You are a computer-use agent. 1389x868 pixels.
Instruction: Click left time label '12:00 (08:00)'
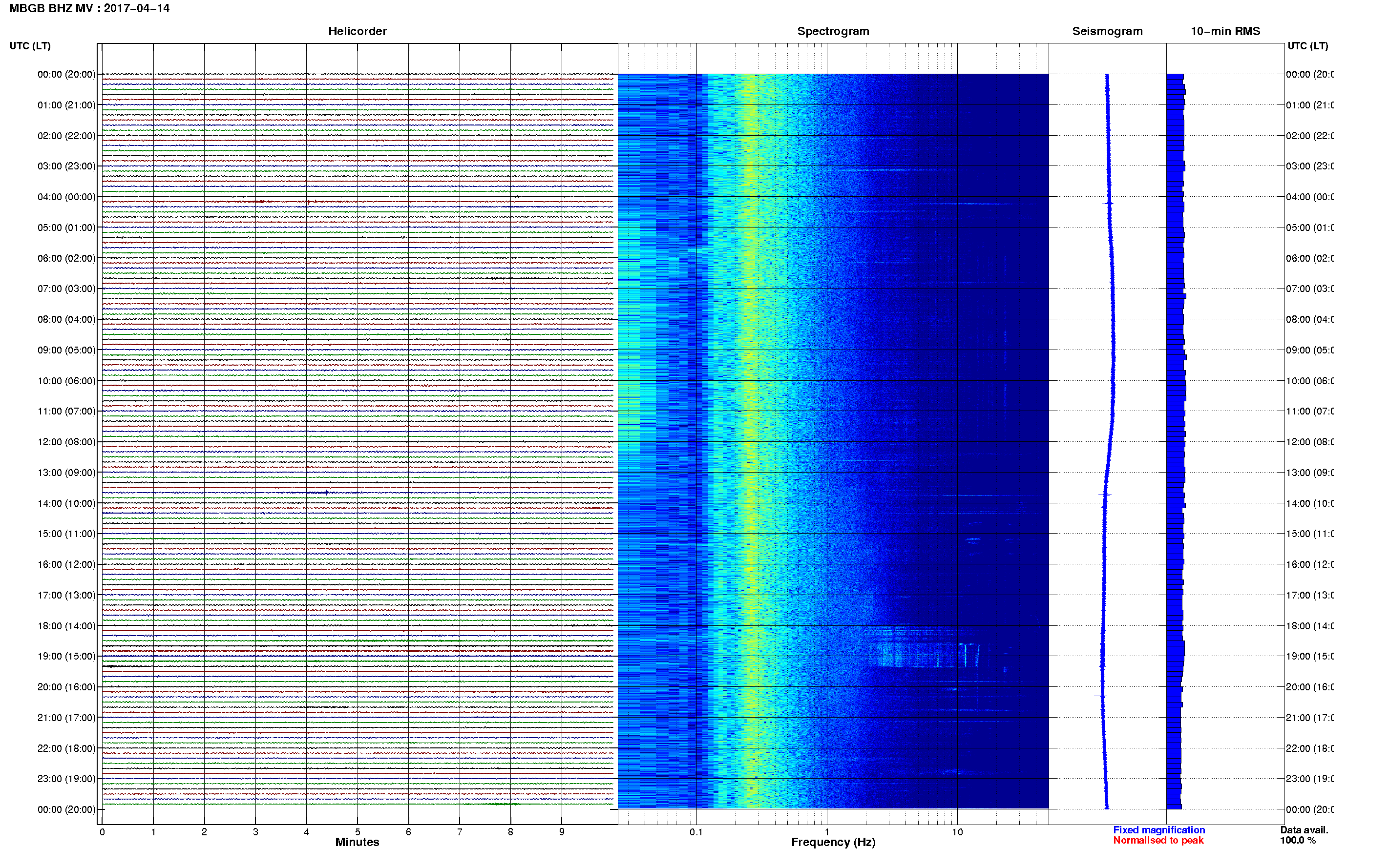[x=66, y=442]
